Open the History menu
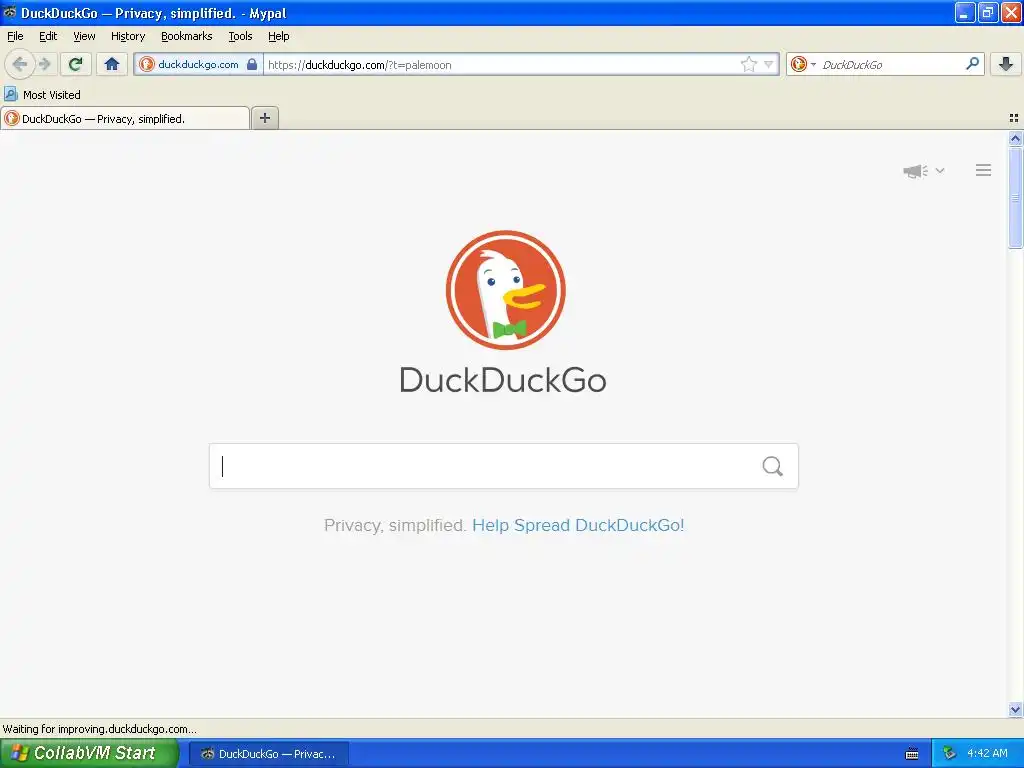The image size is (1024, 768). pyautogui.click(x=128, y=36)
